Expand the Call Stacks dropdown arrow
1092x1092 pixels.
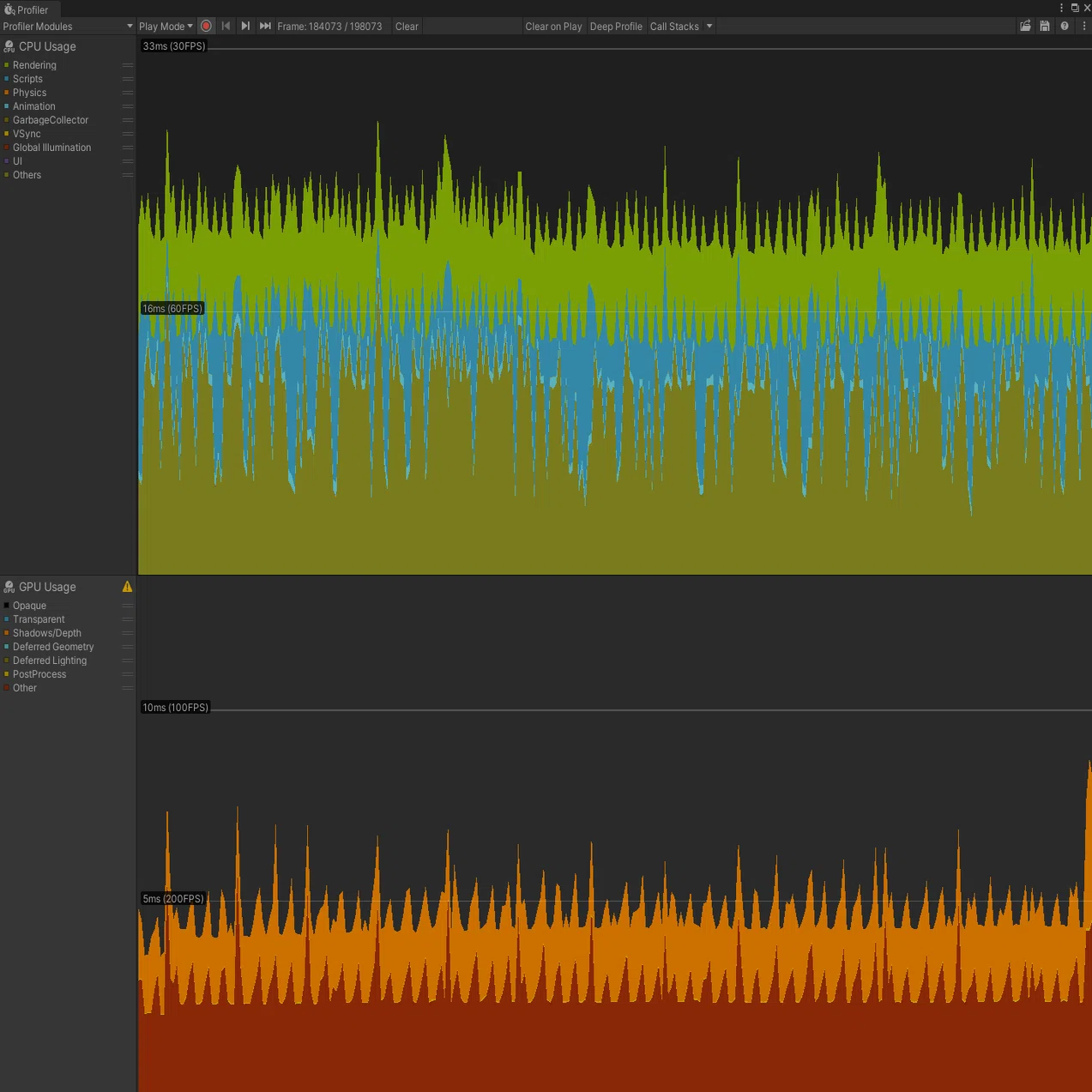coord(709,27)
